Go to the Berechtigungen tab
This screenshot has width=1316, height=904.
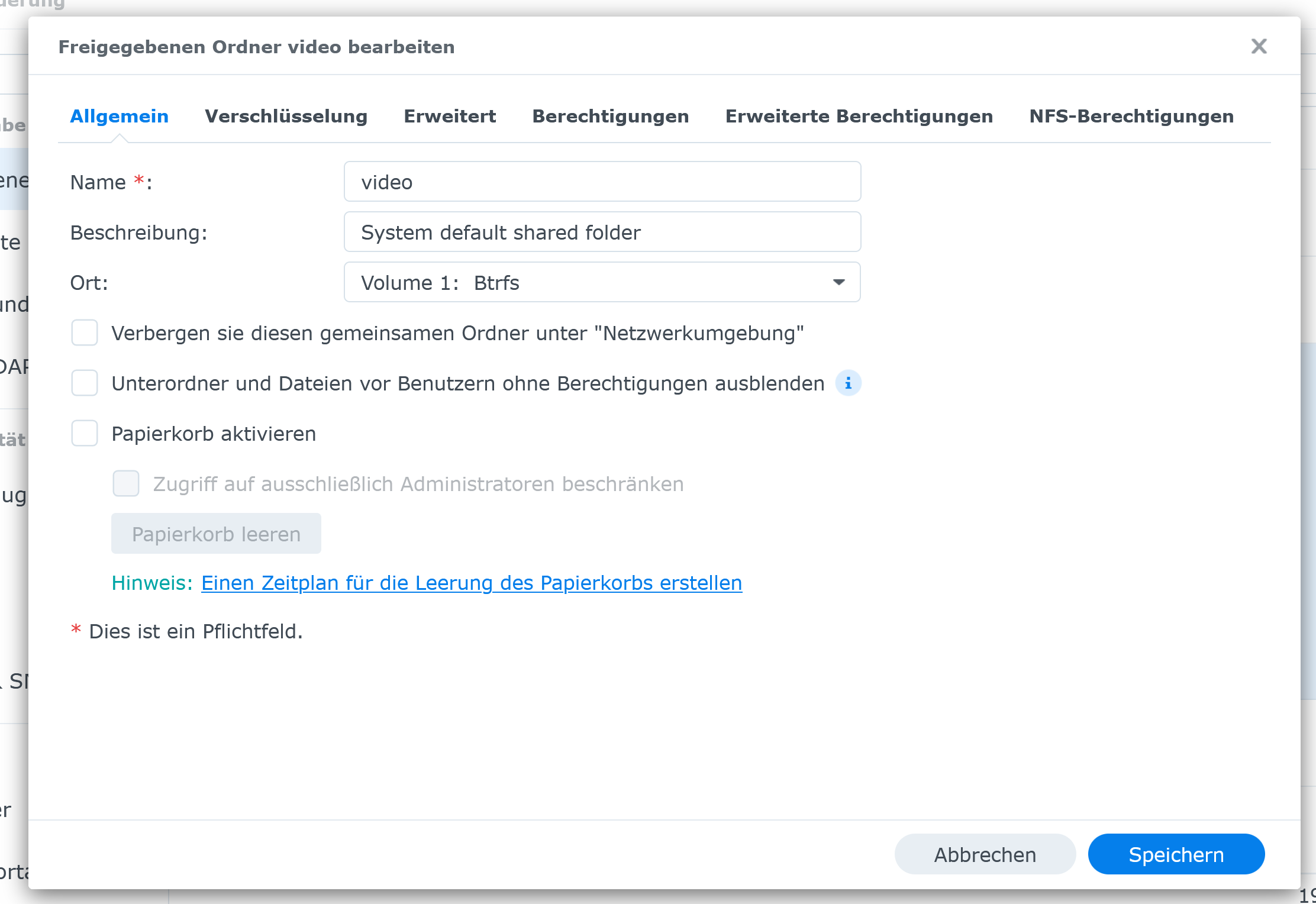[x=610, y=116]
